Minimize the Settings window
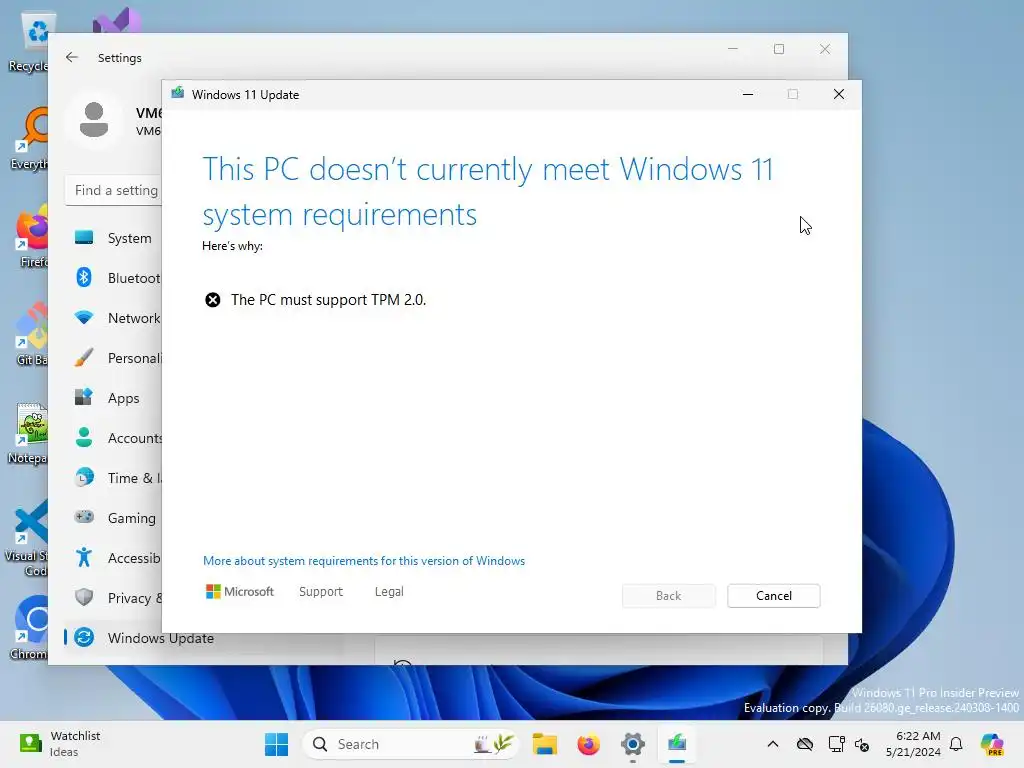The image size is (1024, 768). [x=733, y=49]
